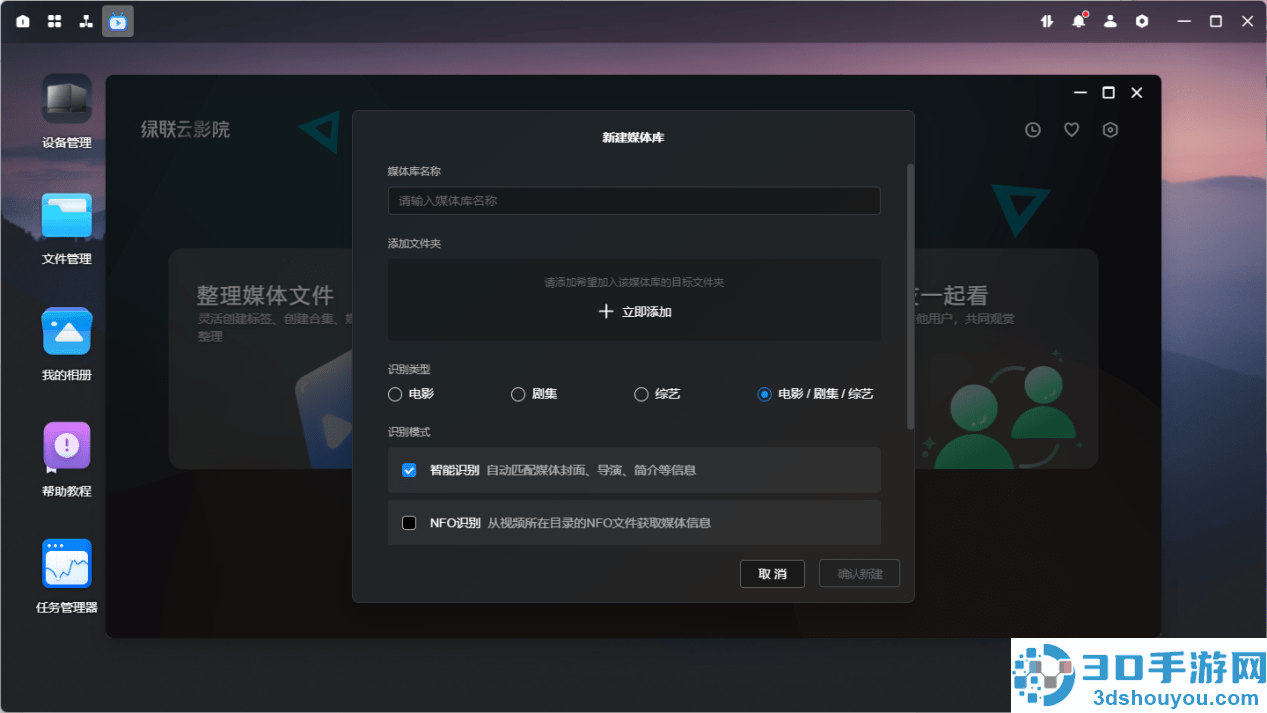The width and height of the screenshot is (1267, 713).
Task: Open 帮助教程 desktop icon
Action: coord(67,460)
